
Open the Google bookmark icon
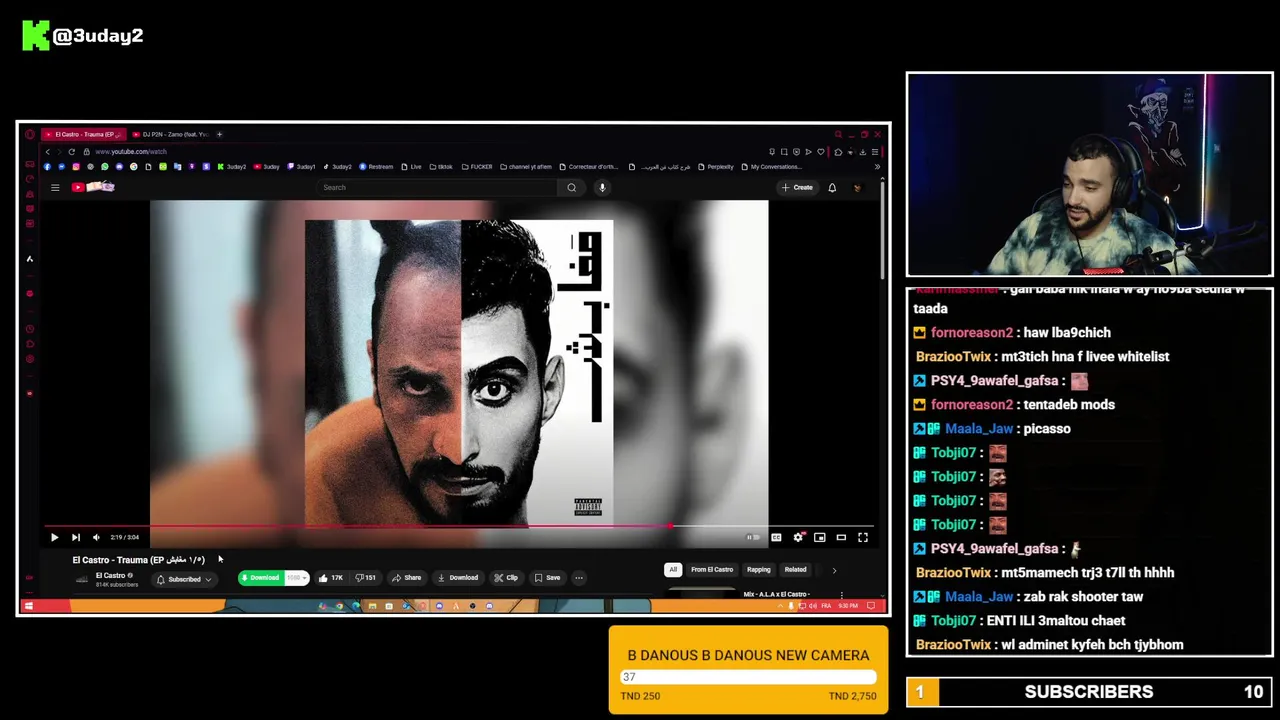tap(133, 167)
